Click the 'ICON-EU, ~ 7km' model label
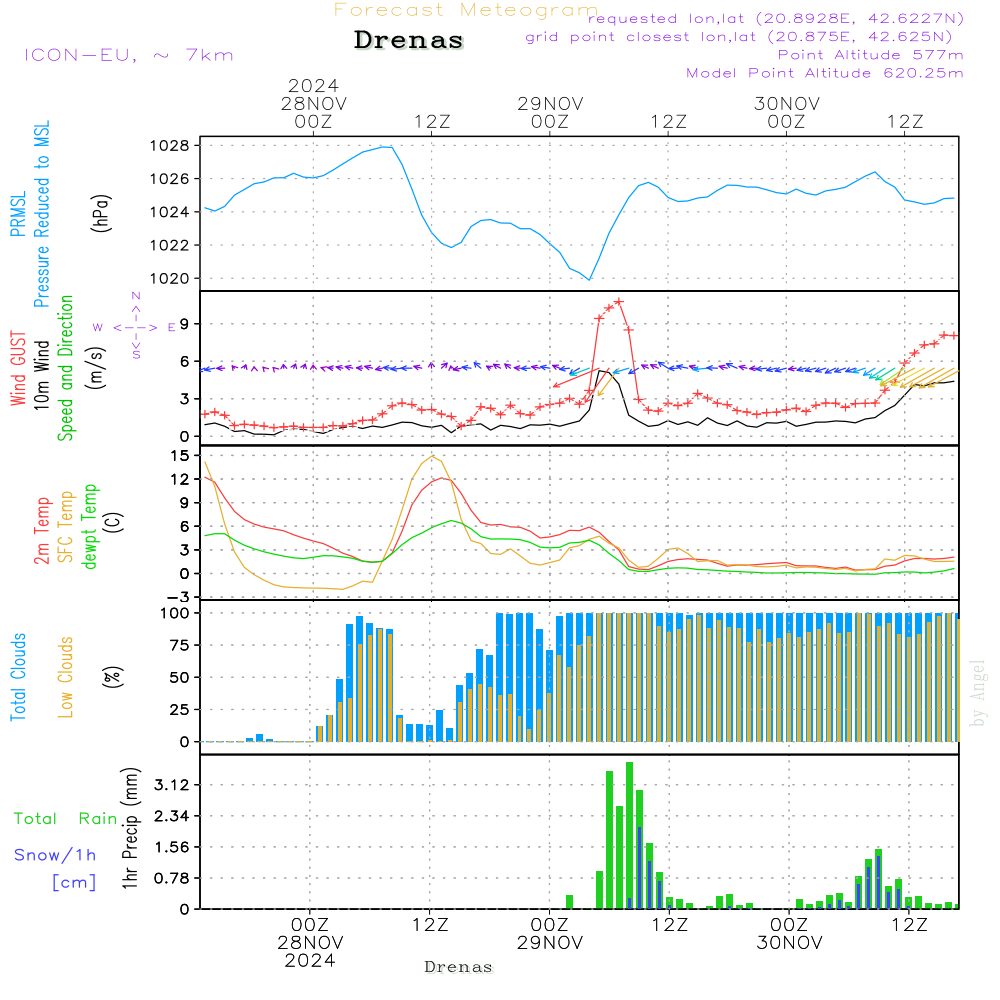 pos(129,55)
